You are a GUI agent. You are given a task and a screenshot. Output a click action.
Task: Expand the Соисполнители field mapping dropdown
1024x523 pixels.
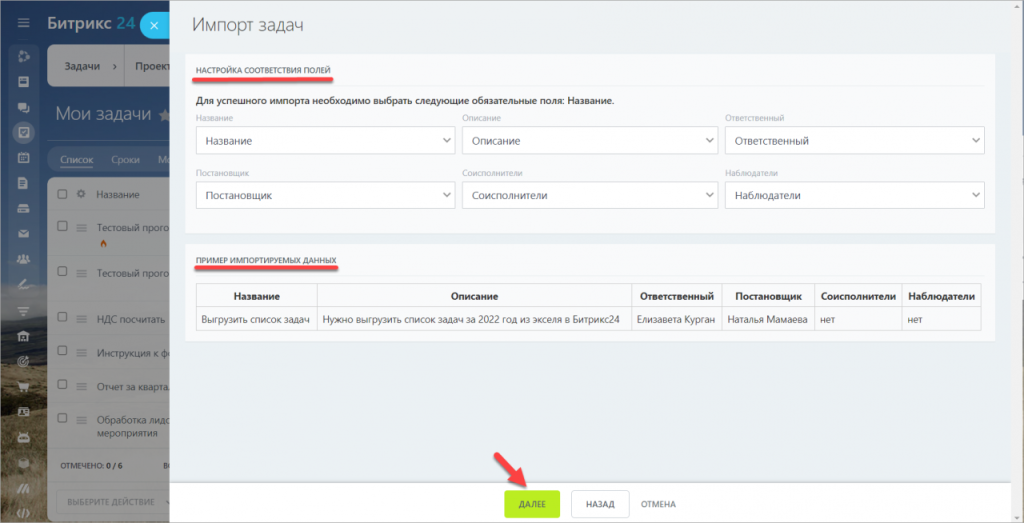pos(589,196)
